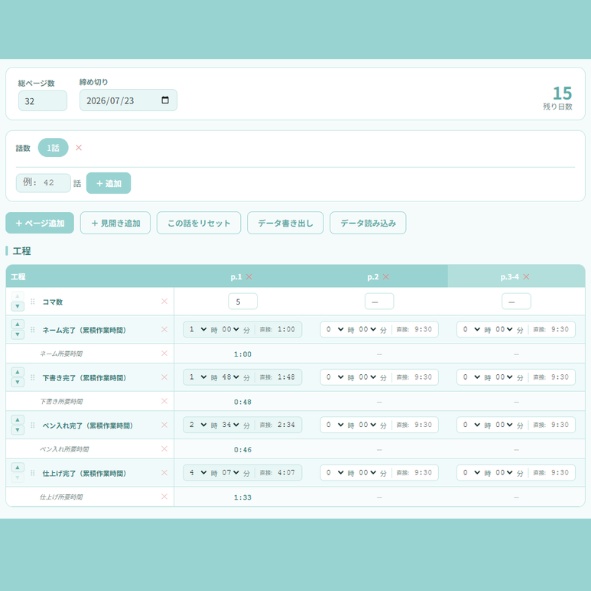Screen dimensions: 591x591
Task: Grab the drag handle for 仕上げ完了 row
Action: coord(33,473)
